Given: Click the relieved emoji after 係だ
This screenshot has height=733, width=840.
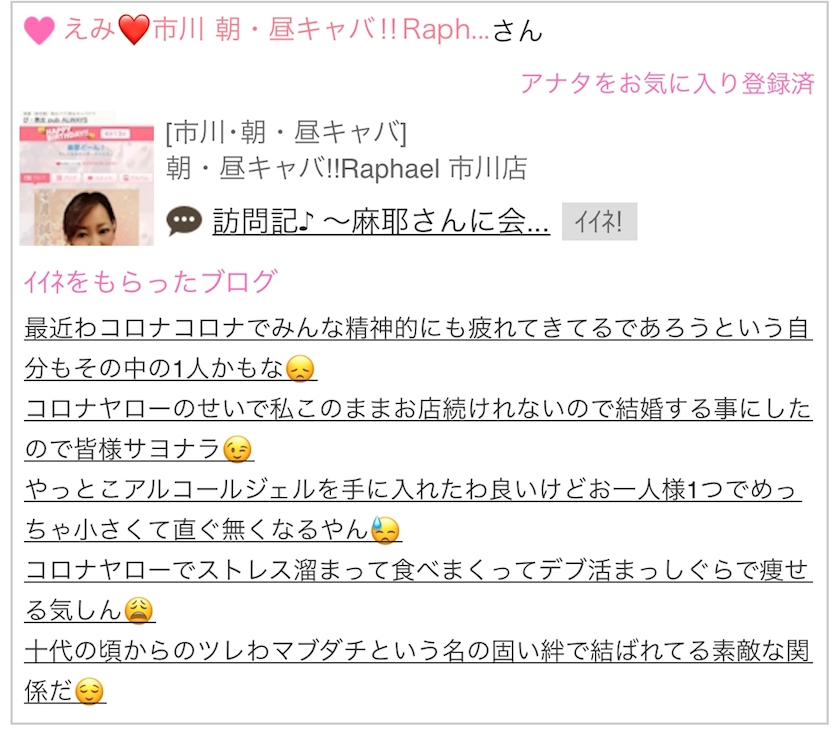Looking at the screenshot, I should pyautogui.click(x=89, y=691).
